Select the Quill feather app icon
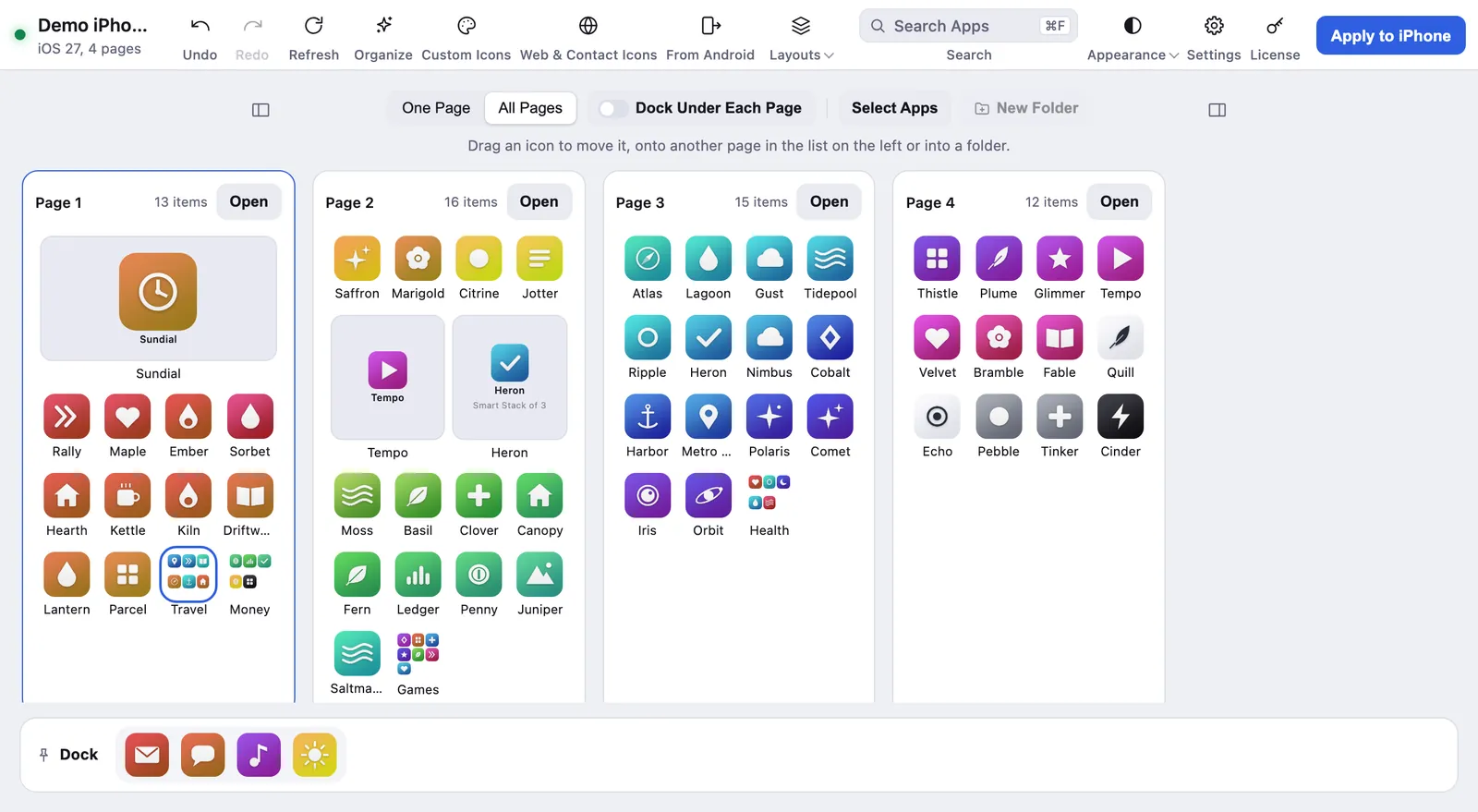The height and width of the screenshot is (812, 1478). point(1121,338)
